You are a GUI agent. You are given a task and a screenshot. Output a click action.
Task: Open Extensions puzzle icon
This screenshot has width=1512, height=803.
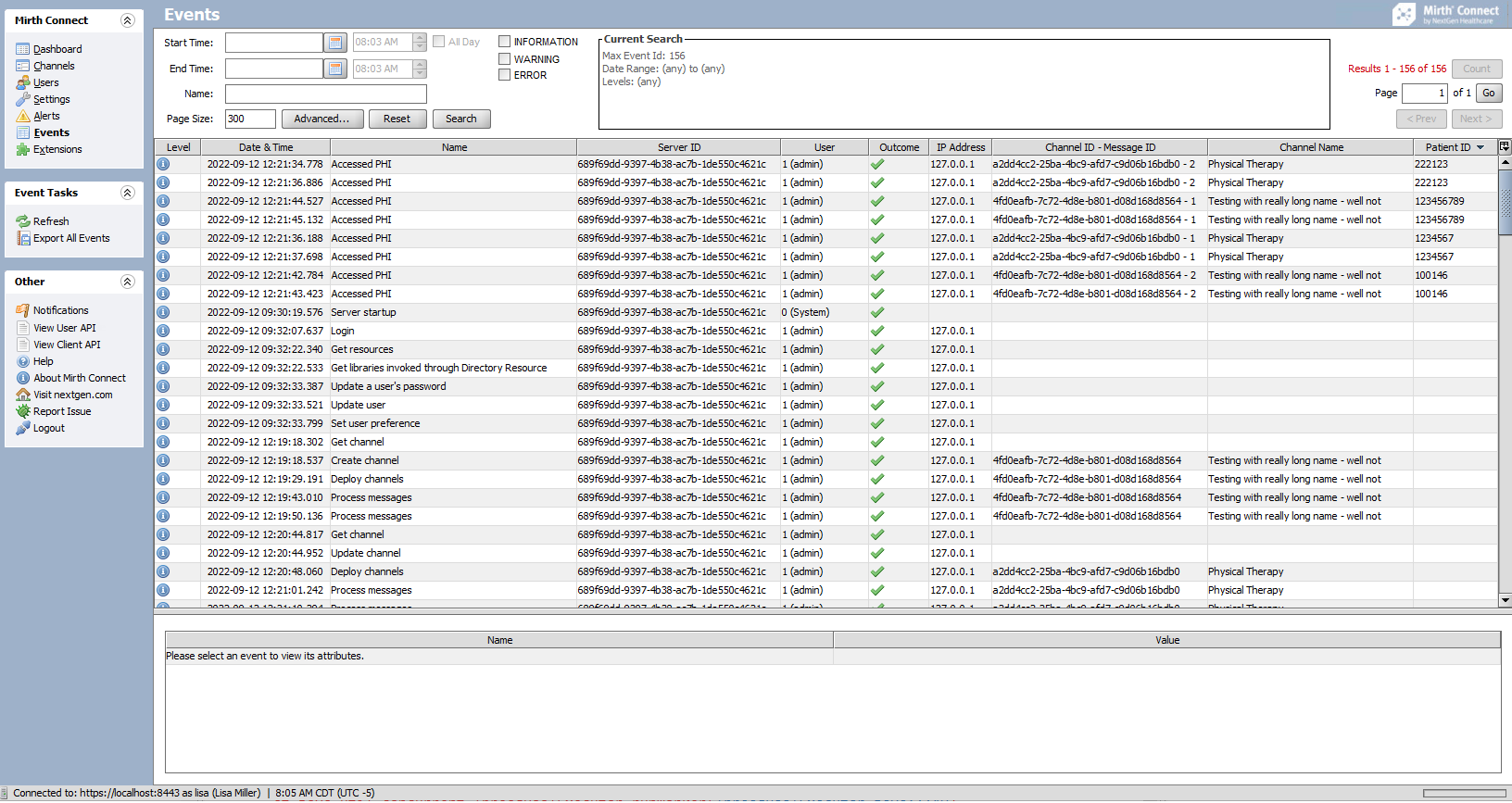23,149
